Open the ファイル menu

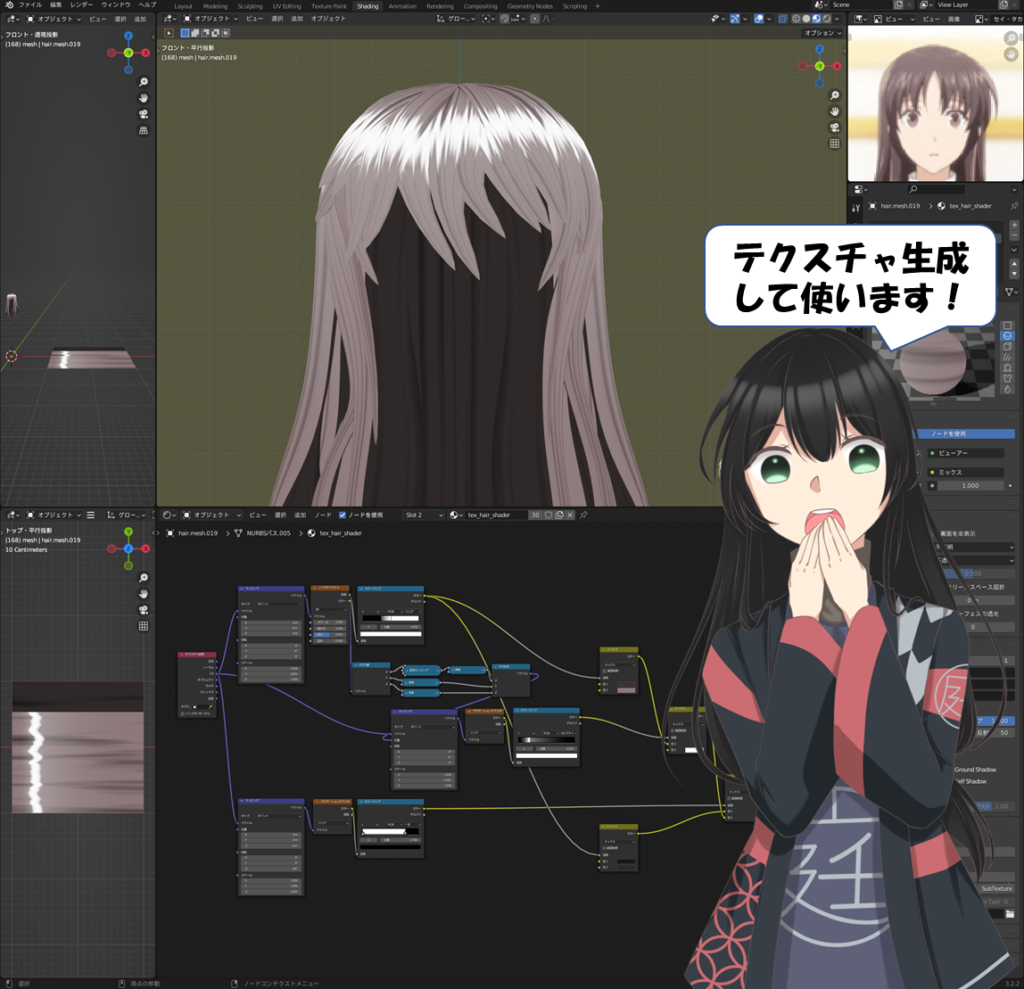coord(30,5)
